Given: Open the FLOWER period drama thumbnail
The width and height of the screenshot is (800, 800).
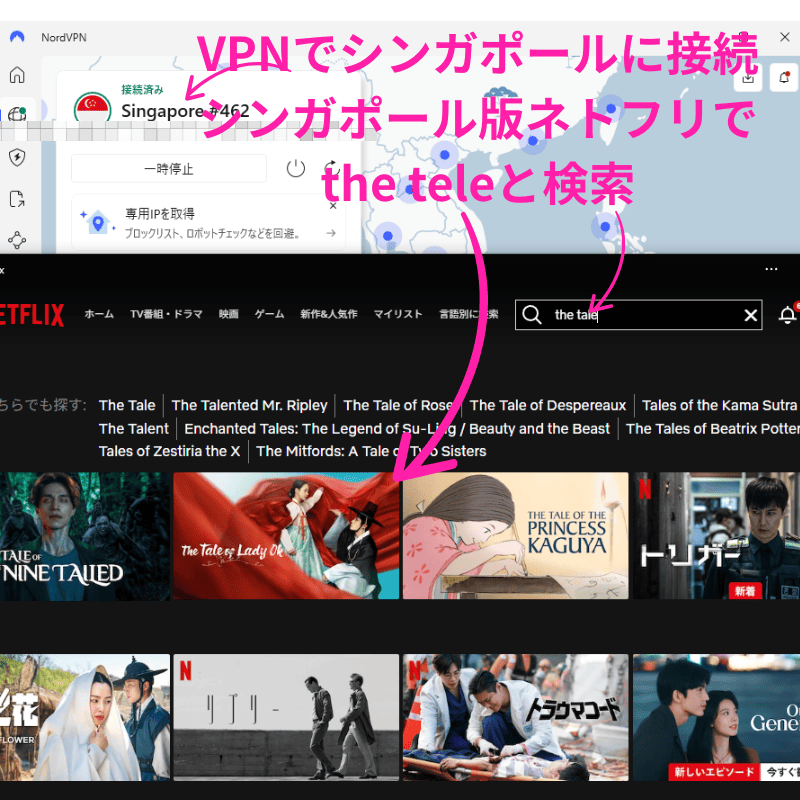Looking at the screenshot, I should click(x=85, y=717).
